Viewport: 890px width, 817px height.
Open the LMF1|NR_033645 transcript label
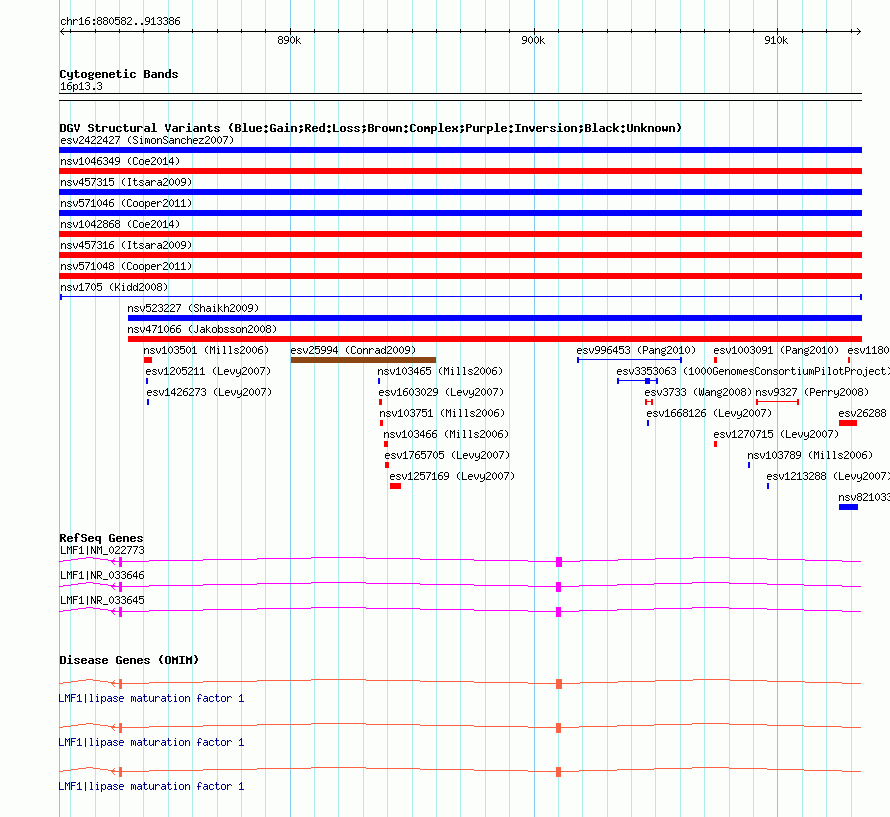click(102, 600)
